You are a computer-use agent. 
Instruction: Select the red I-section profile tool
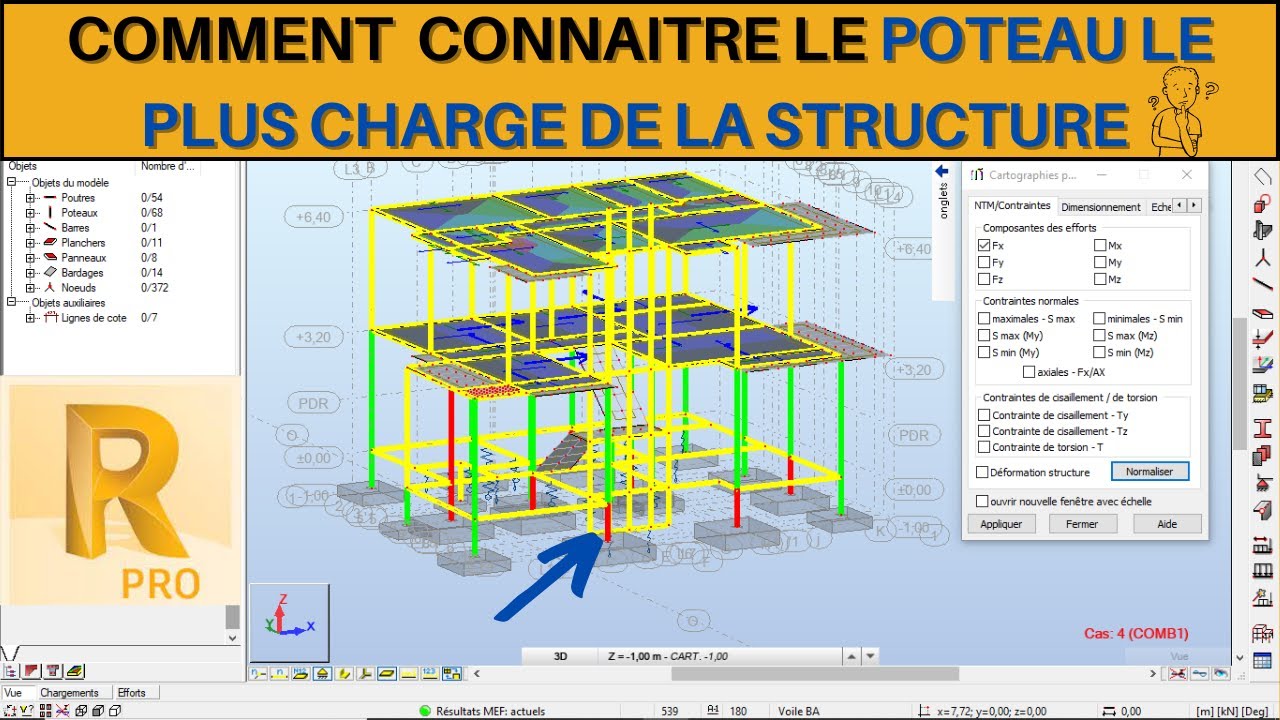[x=1262, y=427]
